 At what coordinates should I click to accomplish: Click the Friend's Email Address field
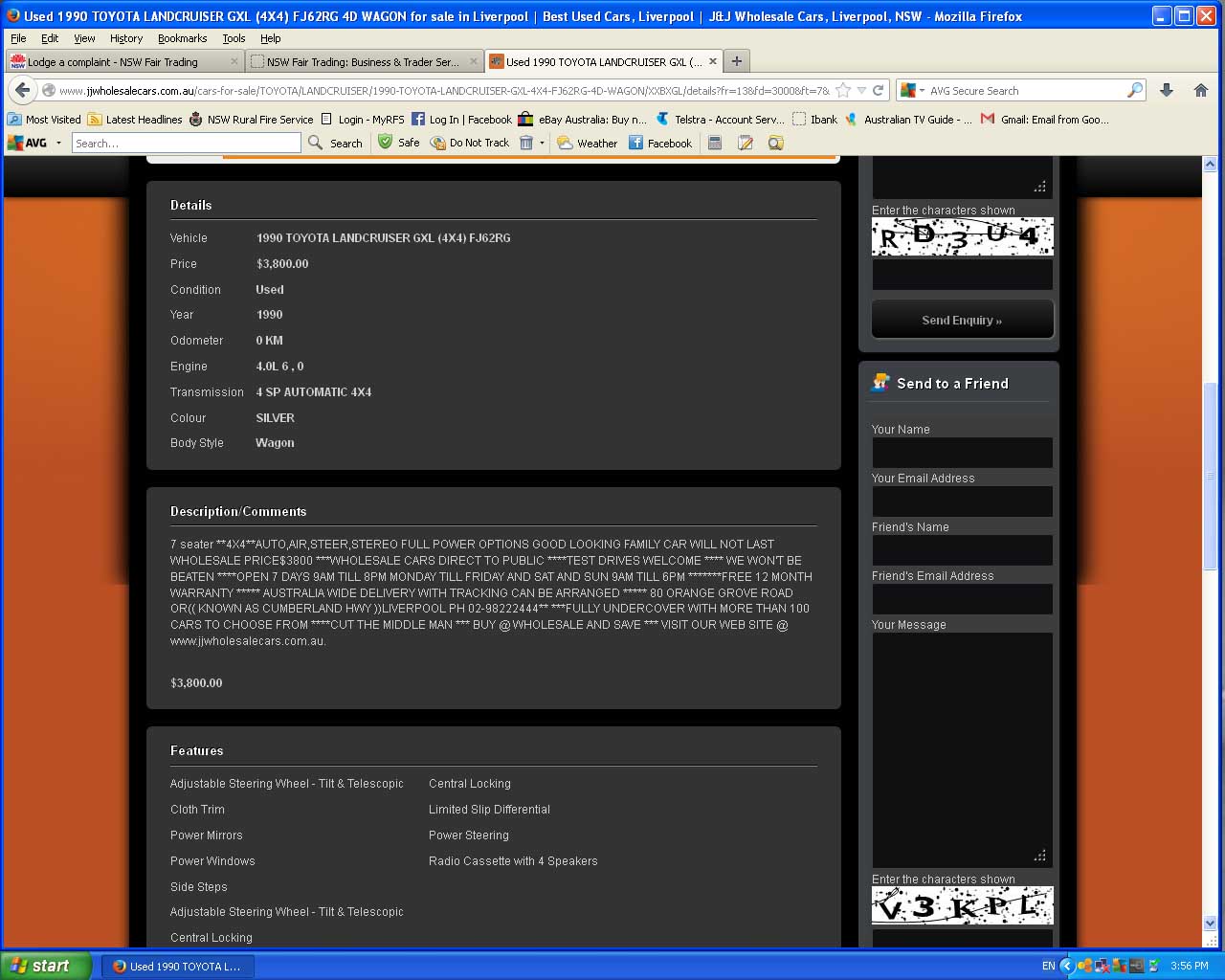tap(962, 598)
